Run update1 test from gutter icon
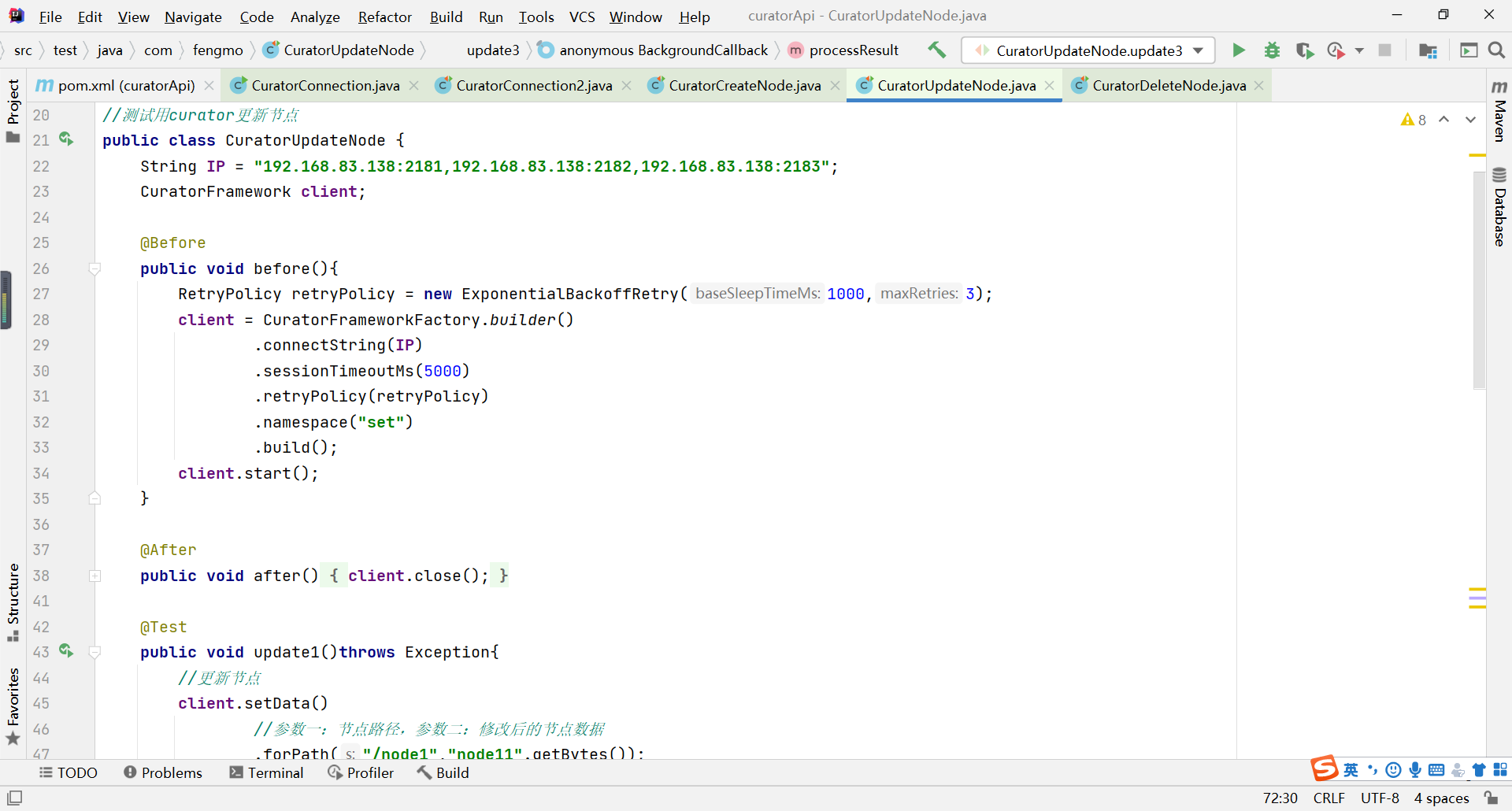Image resolution: width=1512 pixels, height=811 pixels. [66, 651]
